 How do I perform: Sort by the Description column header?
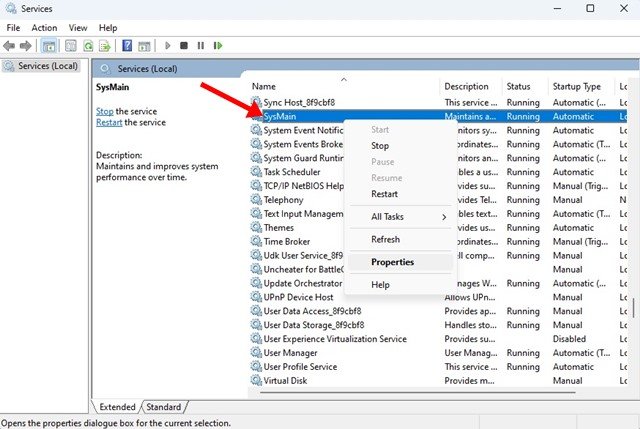coord(471,86)
